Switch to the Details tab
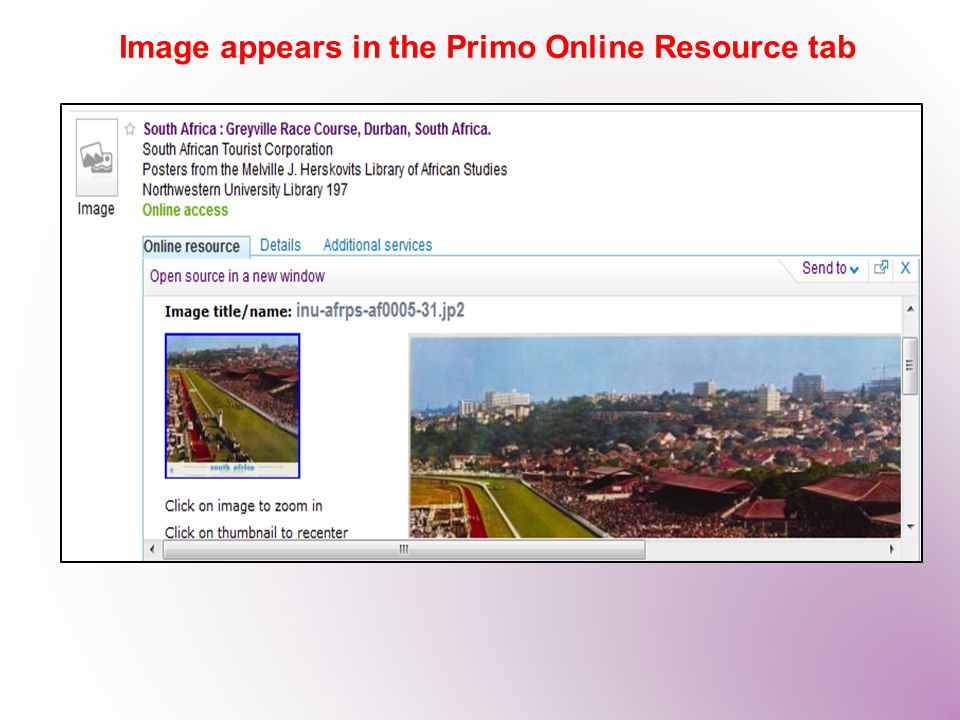This screenshot has width=960, height=720. [x=280, y=245]
